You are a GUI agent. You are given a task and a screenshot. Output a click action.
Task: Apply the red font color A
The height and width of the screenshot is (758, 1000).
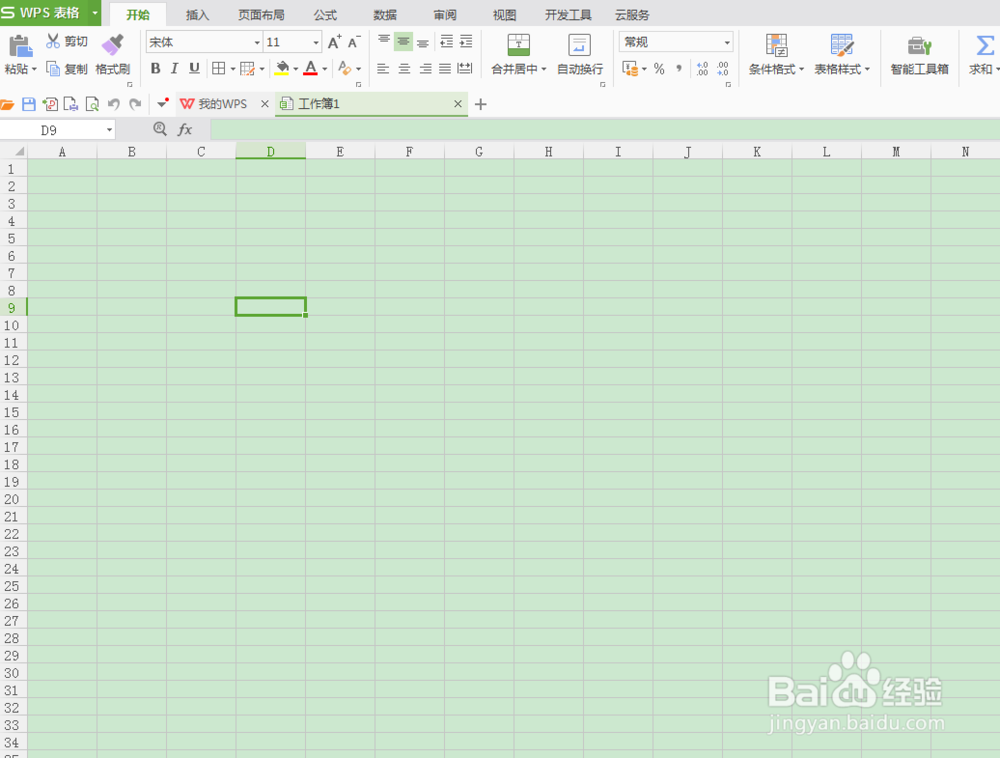click(311, 68)
